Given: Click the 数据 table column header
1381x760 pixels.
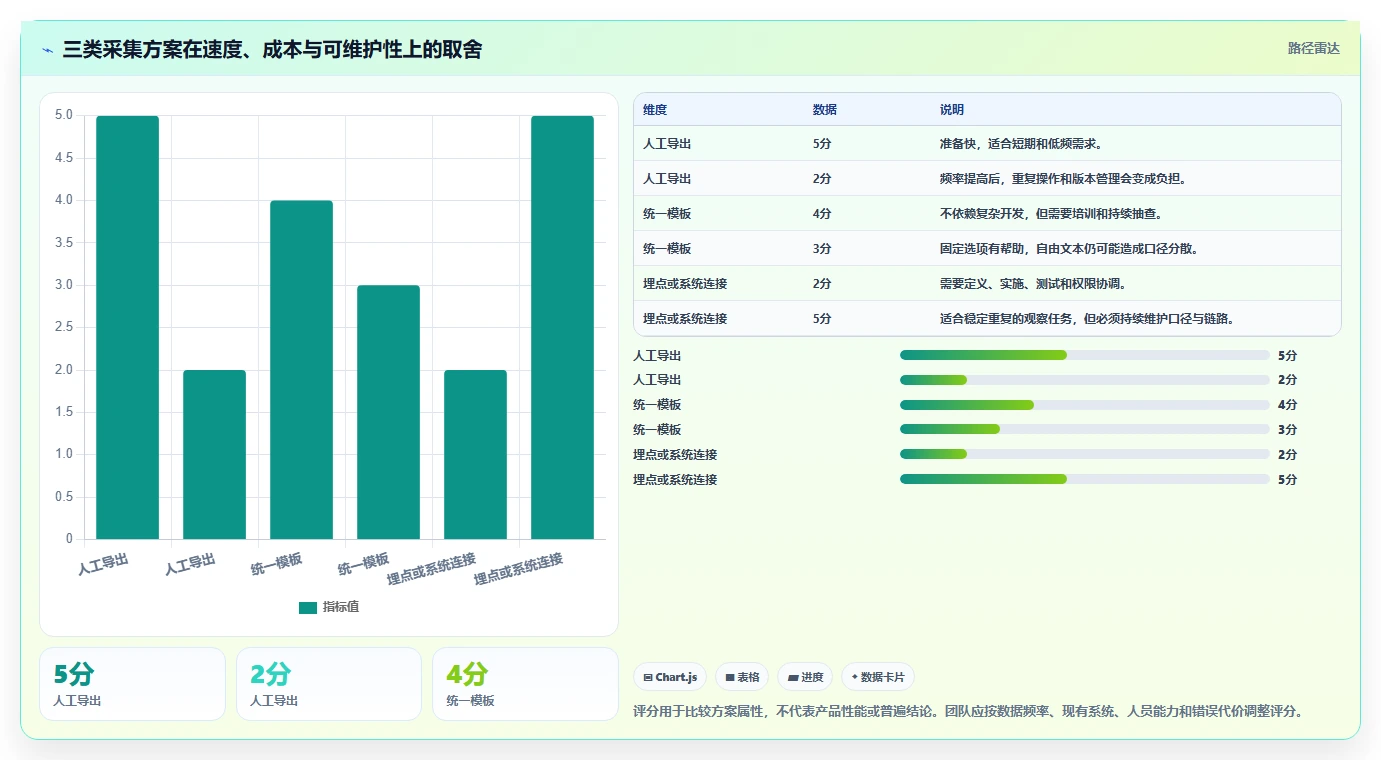Looking at the screenshot, I should [x=825, y=109].
